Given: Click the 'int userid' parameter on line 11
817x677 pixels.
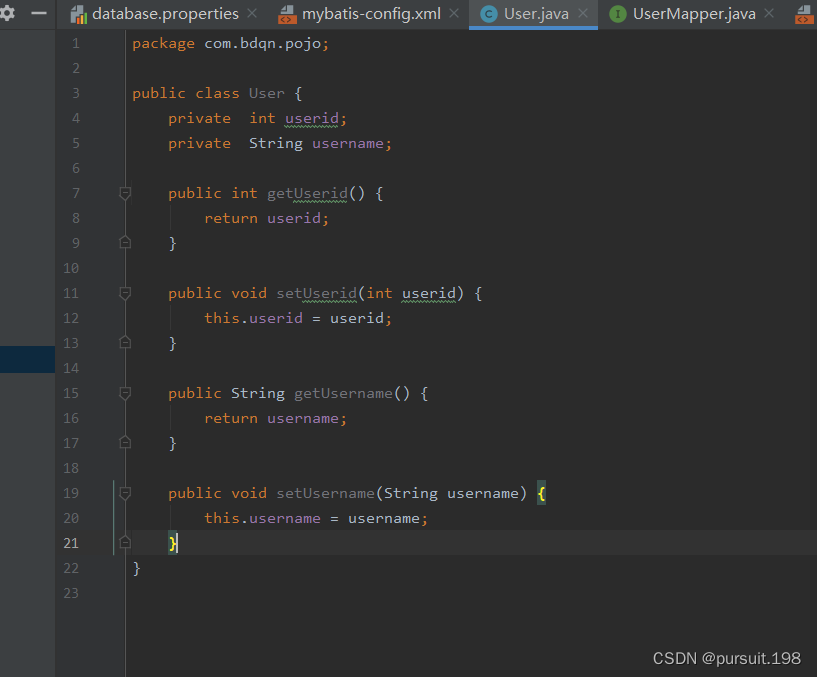Looking at the screenshot, I should click(411, 293).
